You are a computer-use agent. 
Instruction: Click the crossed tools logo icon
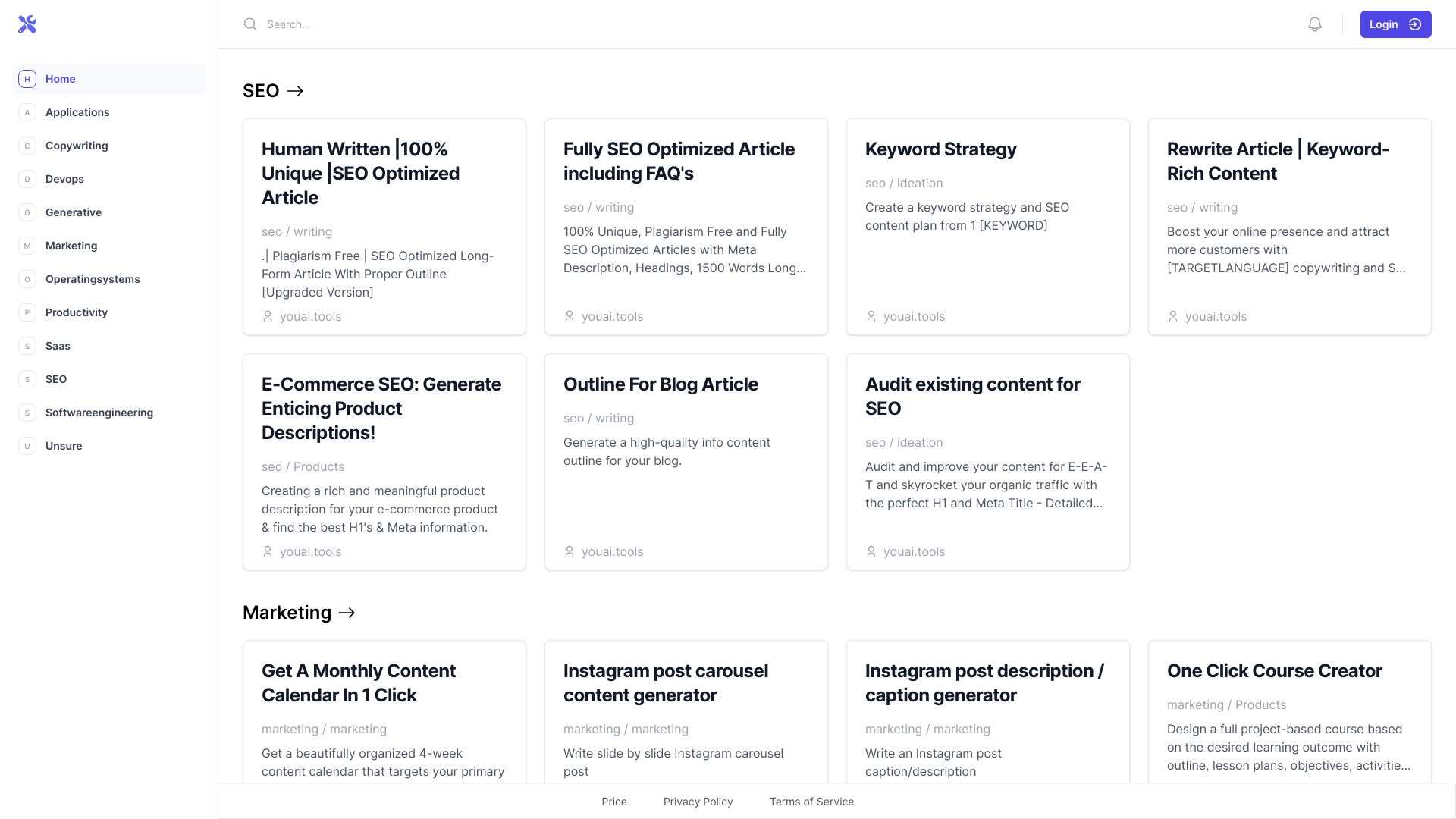27,24
